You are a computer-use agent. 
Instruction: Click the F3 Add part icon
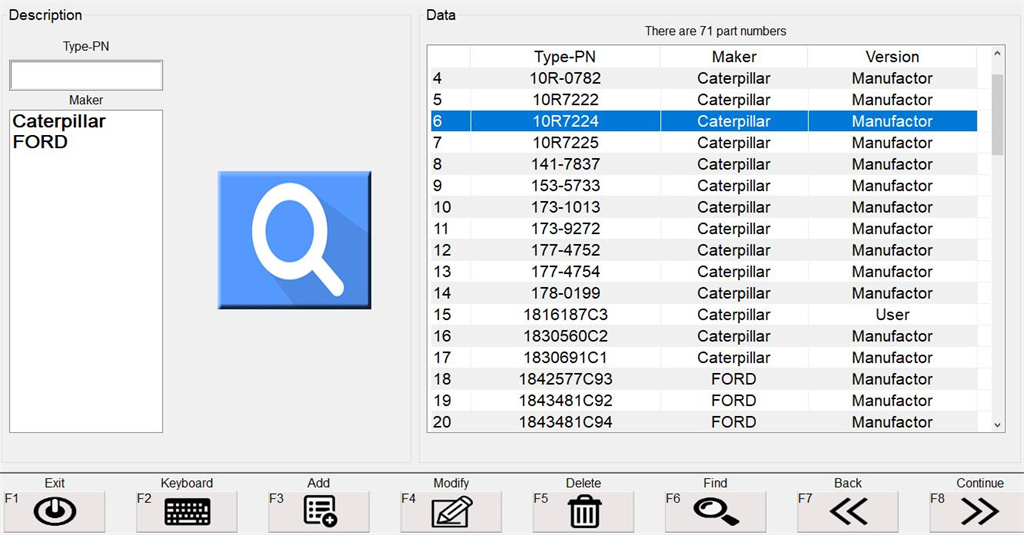(x=319, y=512)
